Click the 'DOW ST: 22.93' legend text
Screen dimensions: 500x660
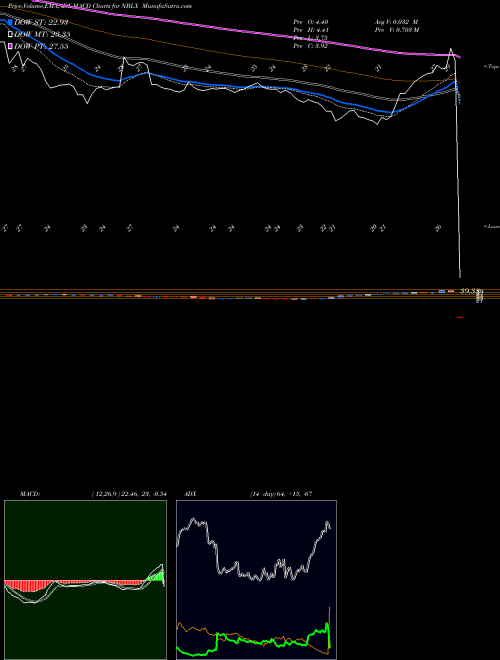[x=41, y=22]
